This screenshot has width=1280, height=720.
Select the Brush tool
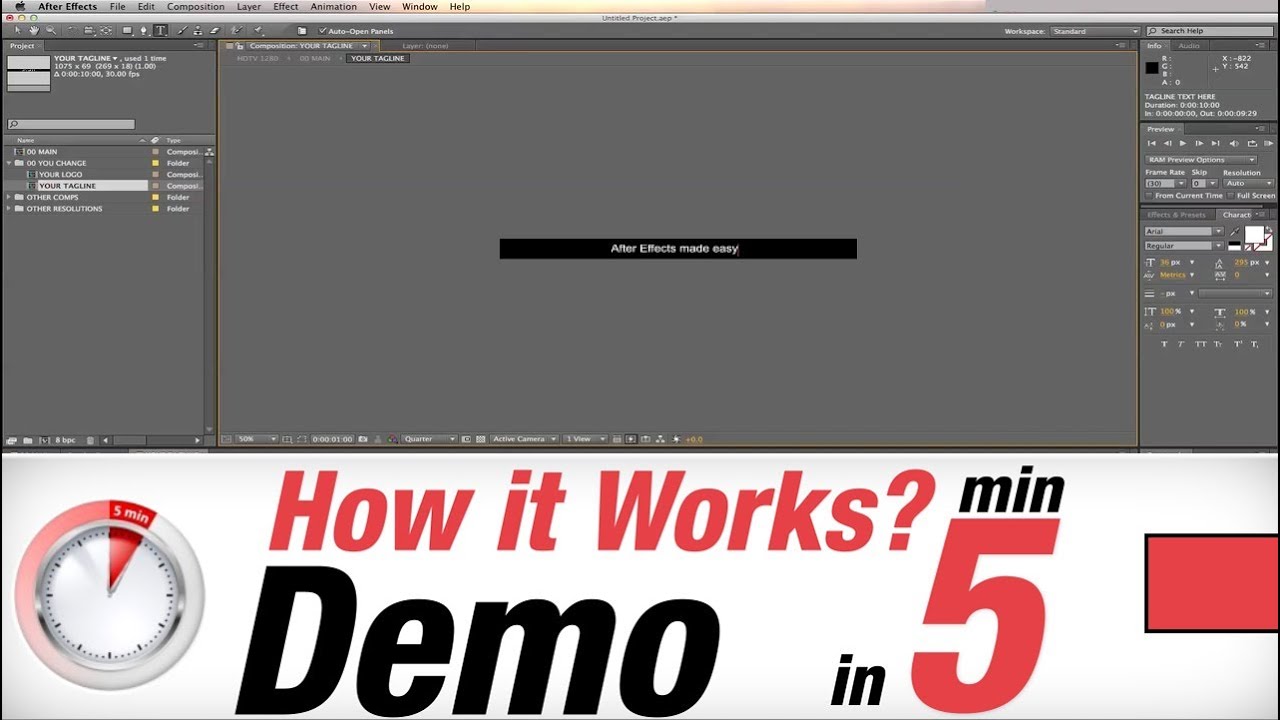[x=182, y=30]
